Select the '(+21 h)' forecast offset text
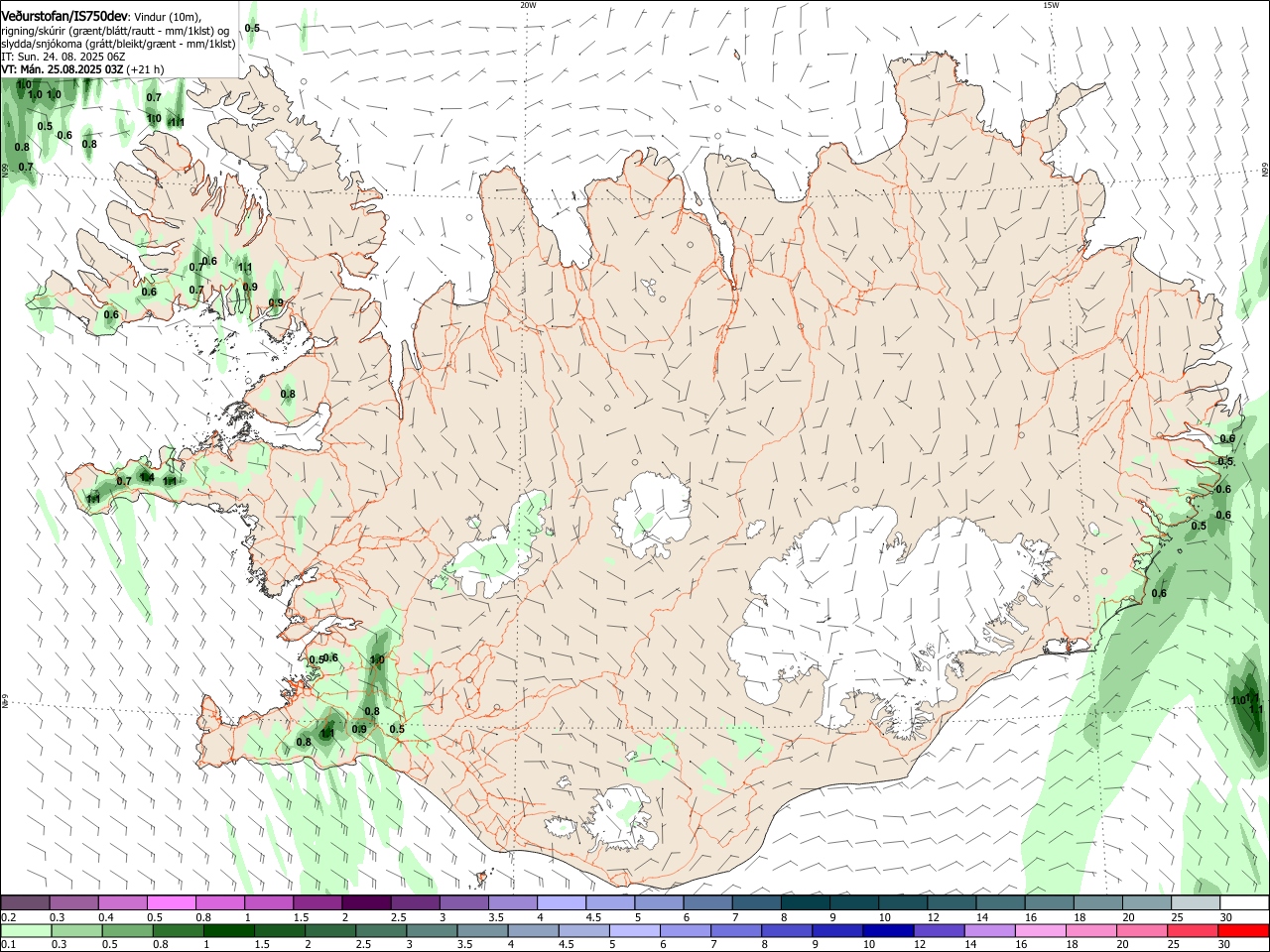The height and width of the screenshot is (952, 1270). coord(146,69)
